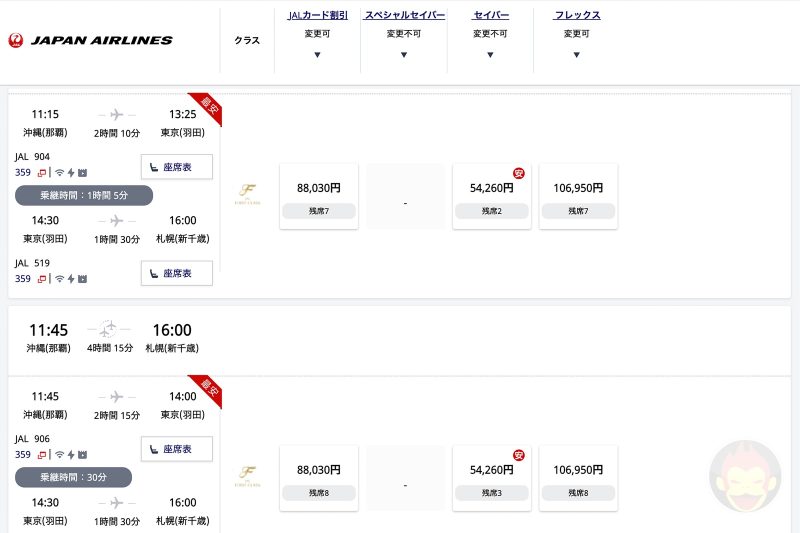Select the 88,030円 fare with 残席7
800x533 pixels.
pos(319,196)
